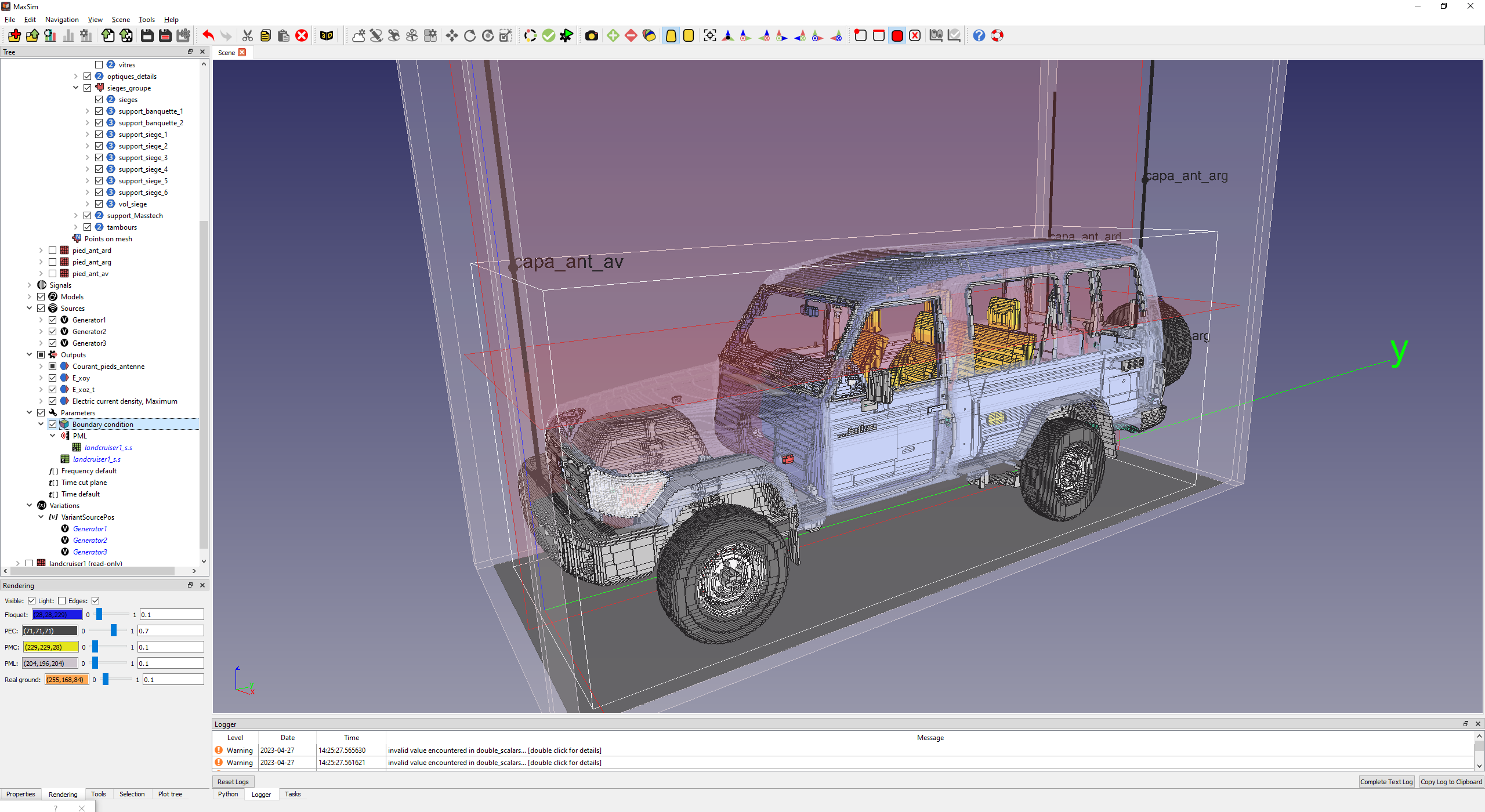Open the Plot tree tab
Screen dimensions: 1485x812
[x=170, y=795]
